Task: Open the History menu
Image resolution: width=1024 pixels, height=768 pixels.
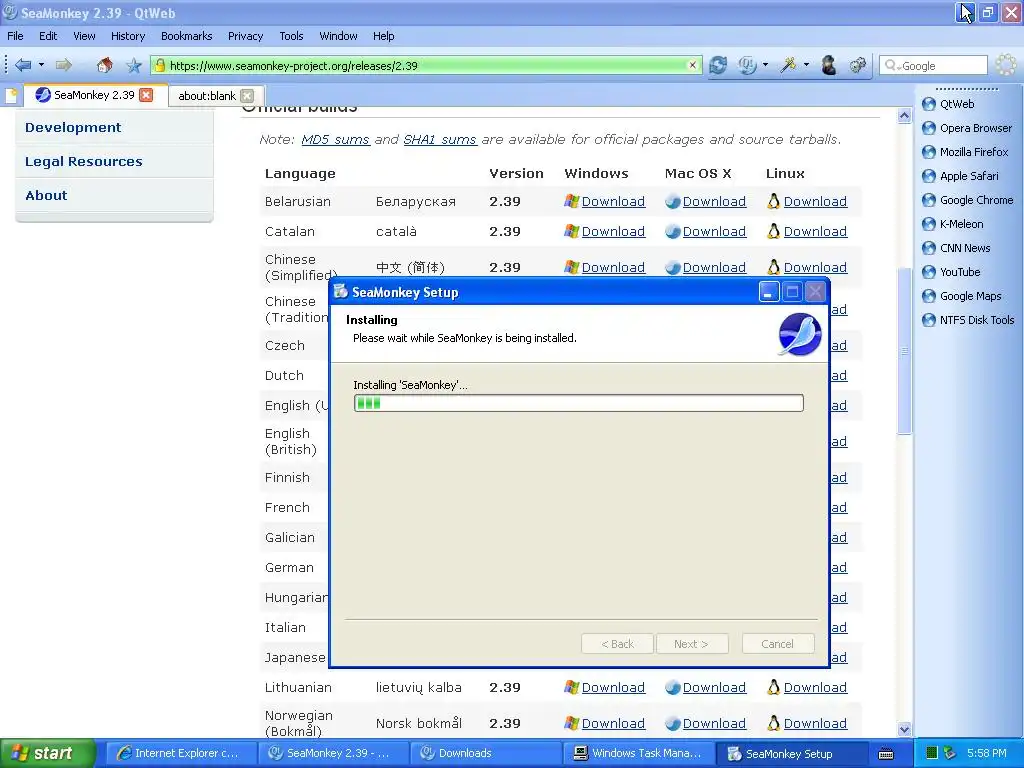Action: 127,36
